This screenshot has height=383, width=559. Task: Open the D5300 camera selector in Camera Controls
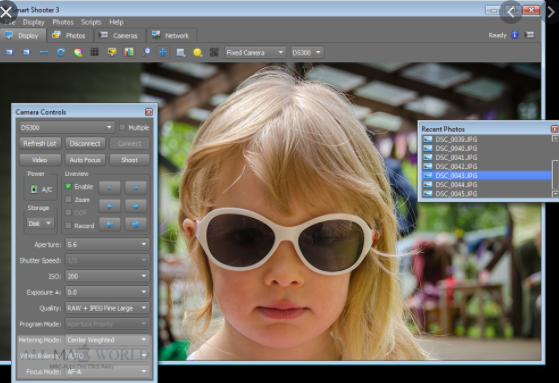tap(67, 127)
